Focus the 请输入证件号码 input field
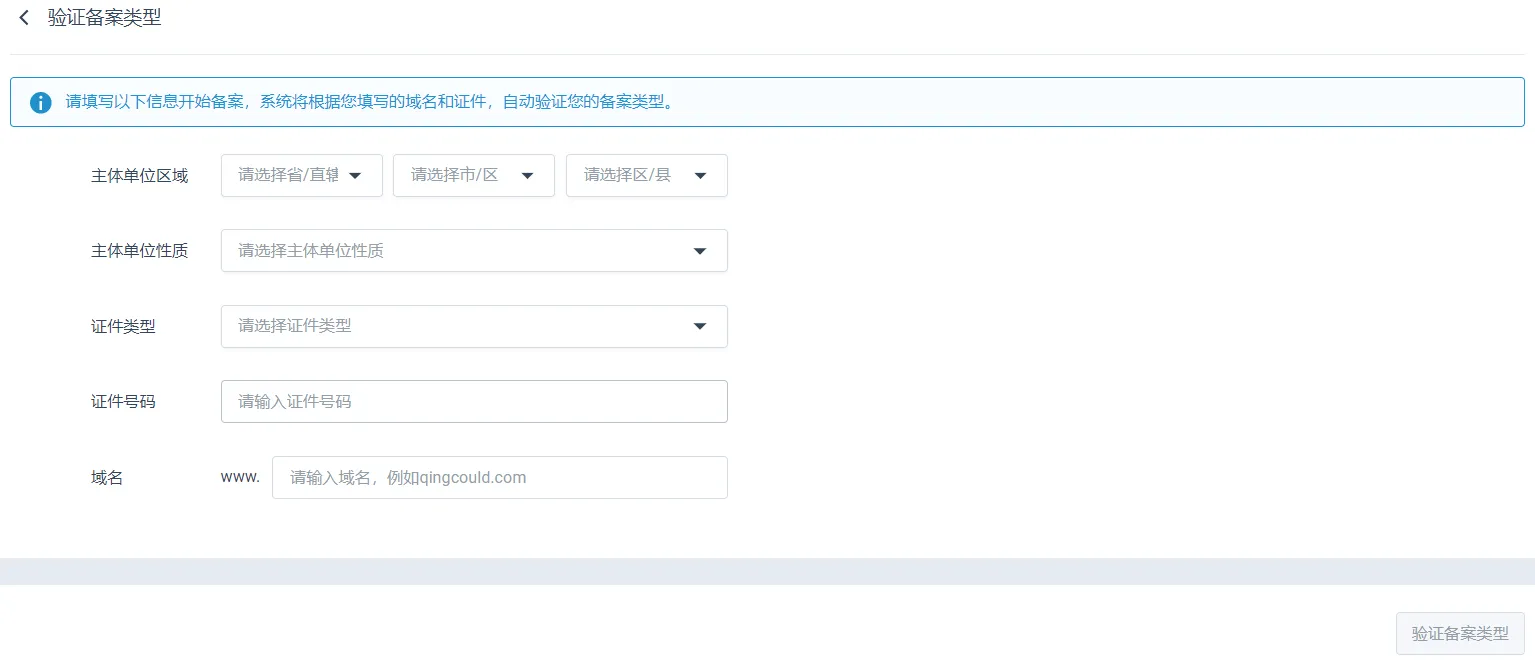This screenshot has height=662, width=1535. click(474, 402)
